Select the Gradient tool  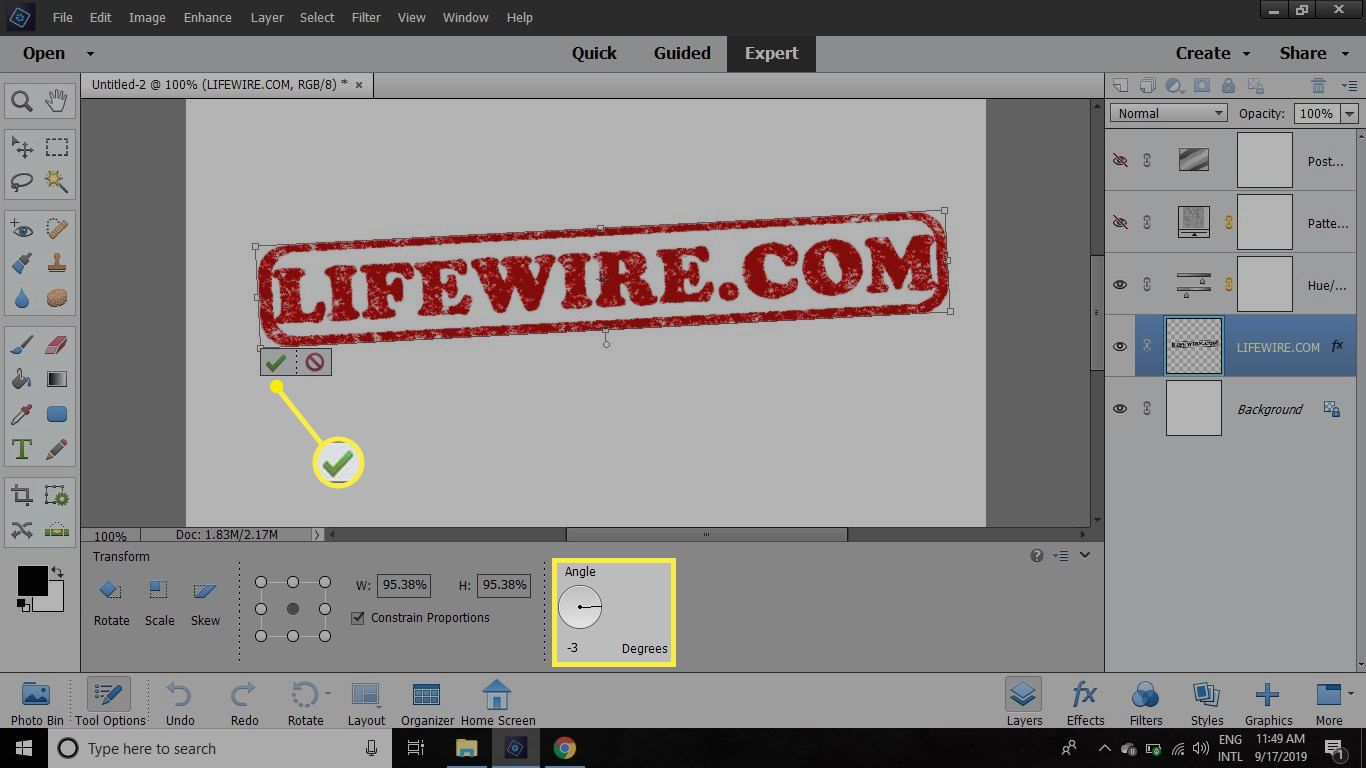pos(57,380)
